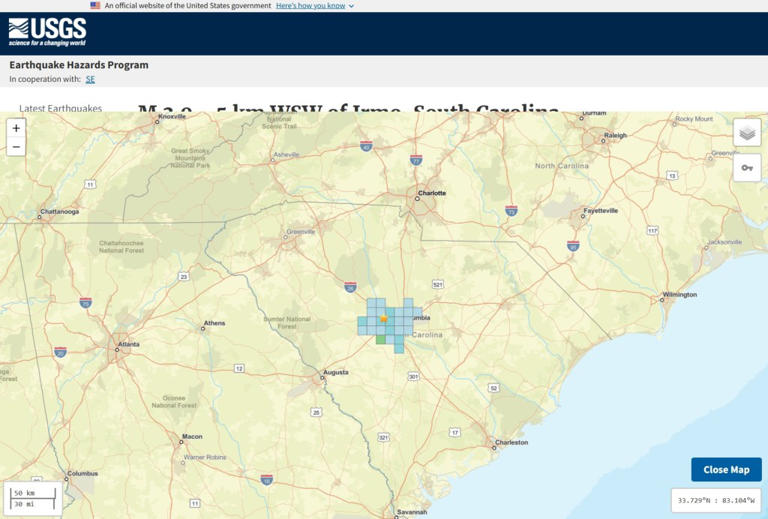Zoom in the map with plus button

16,128
